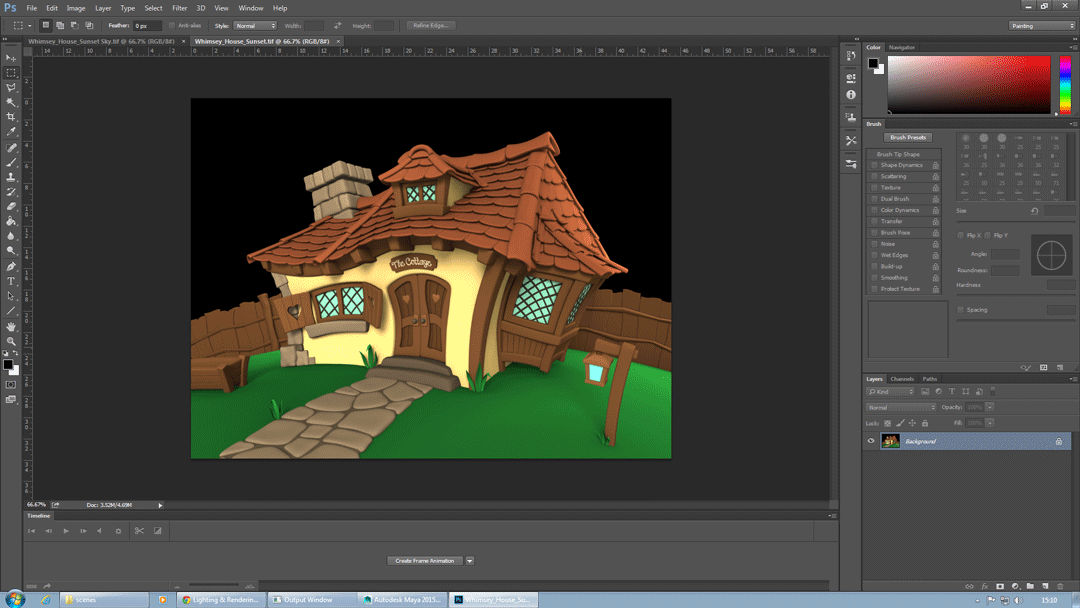
Task: Select the Pen tool
Action: click(11, 266)
